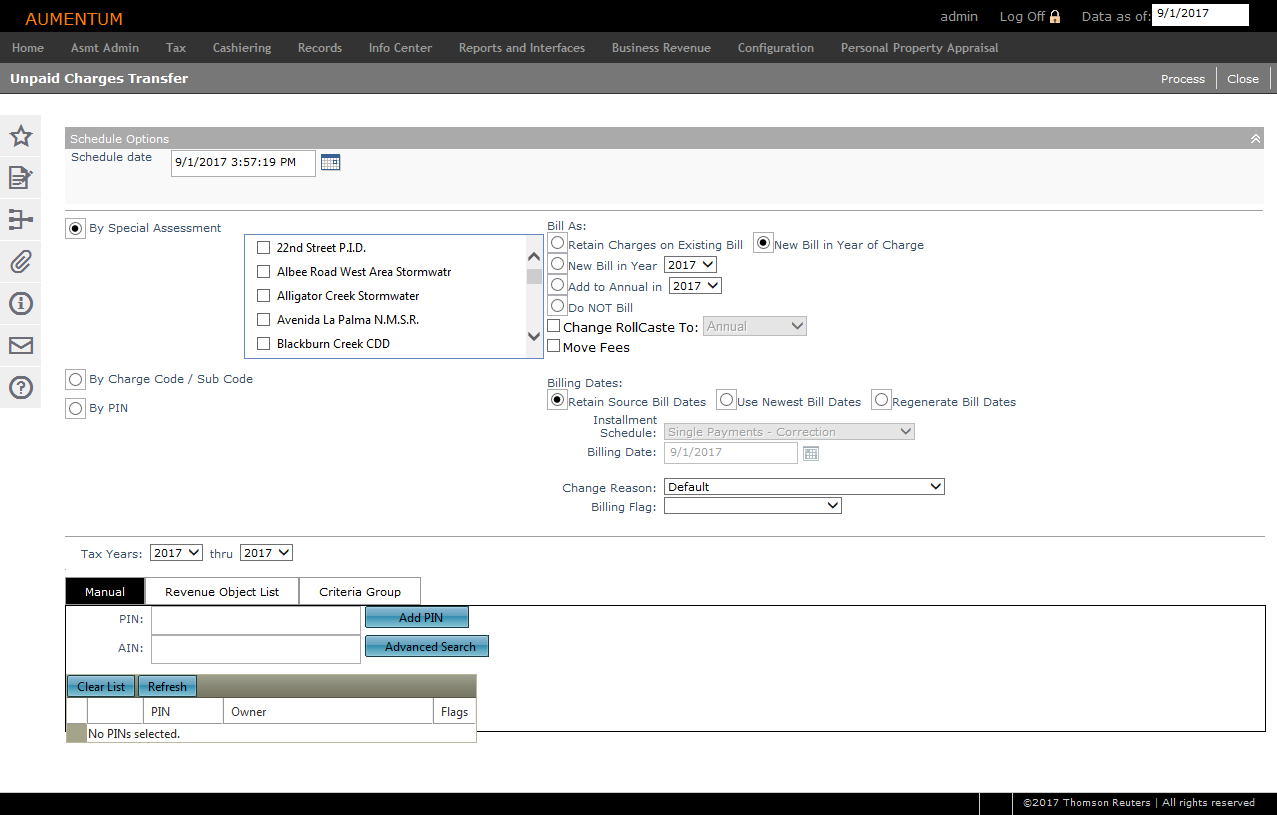The image size is (1277, 815).
Task: Click the favorites star sidebar icon
Action: 21,137
